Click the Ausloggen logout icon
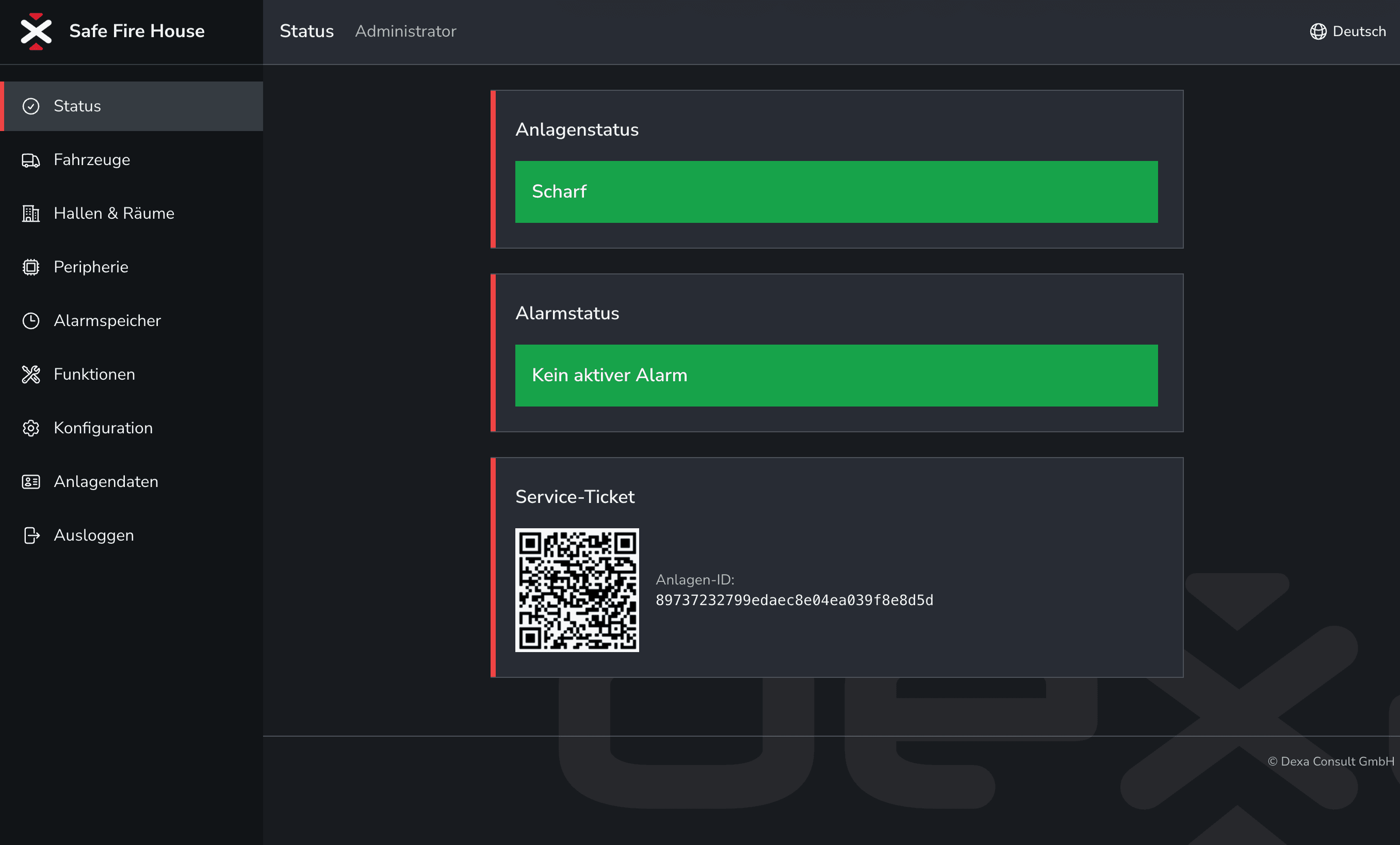The image size is (1400, 845). tap(30, 535)
